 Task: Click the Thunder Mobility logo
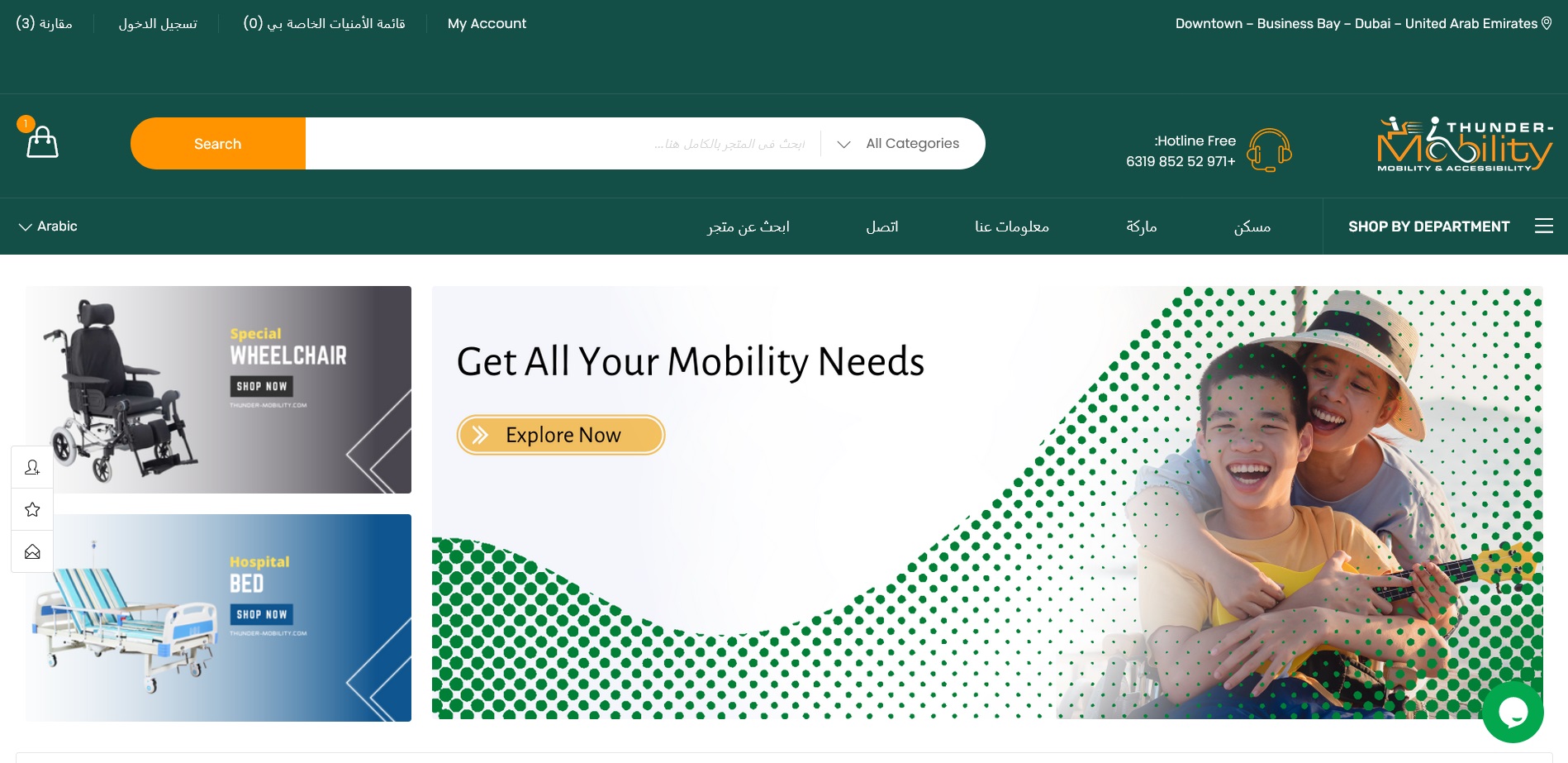click(x=1465, y=145)
